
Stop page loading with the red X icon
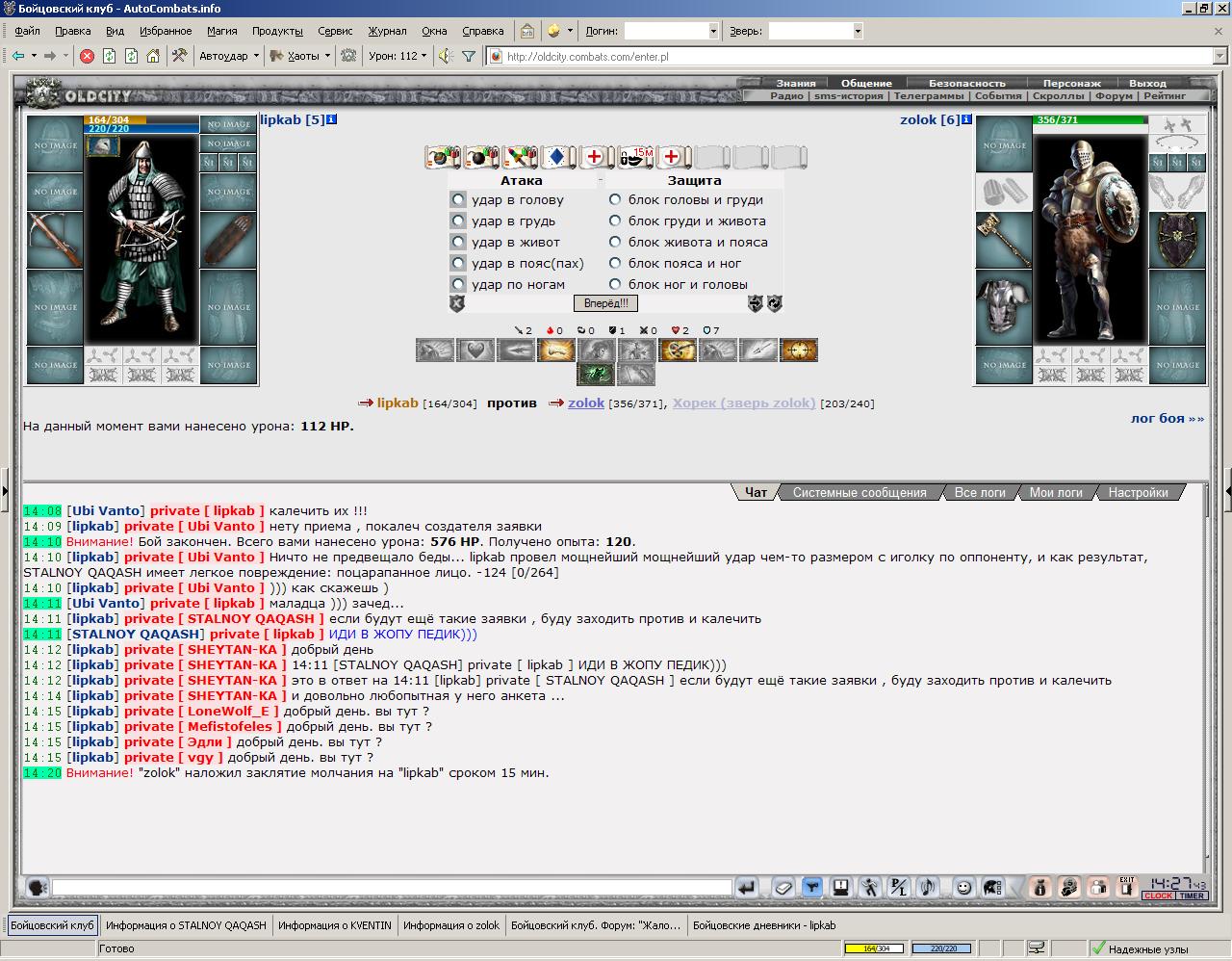coord(87,56)
